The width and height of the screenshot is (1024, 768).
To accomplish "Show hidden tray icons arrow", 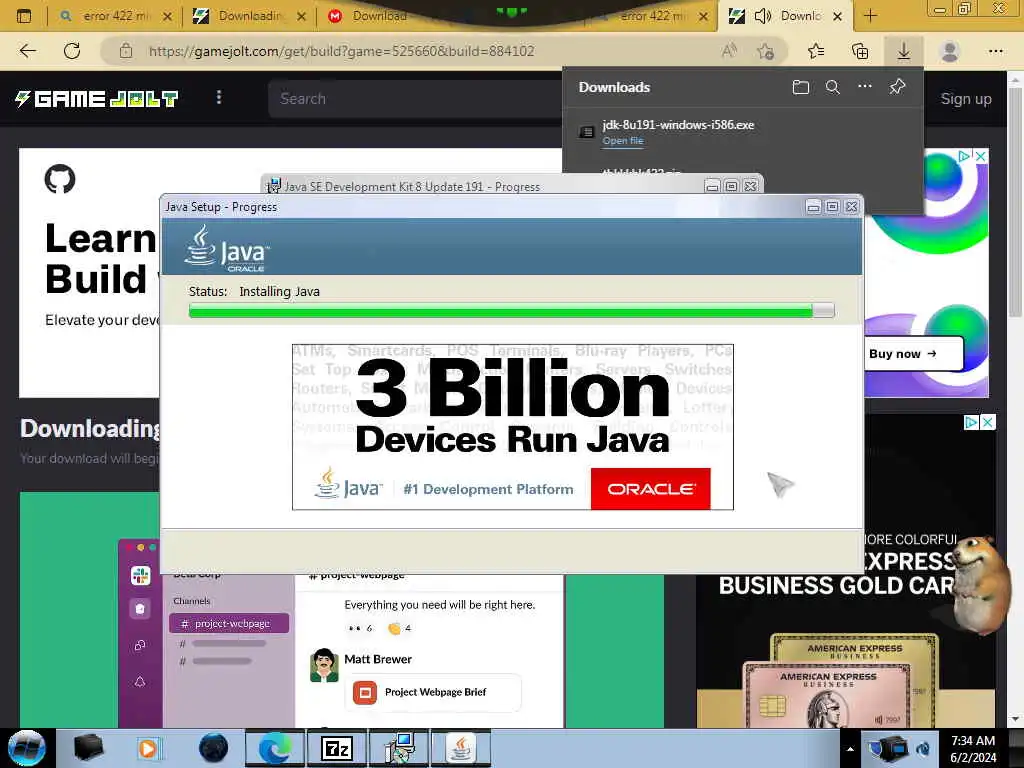I will pos(850,749).
